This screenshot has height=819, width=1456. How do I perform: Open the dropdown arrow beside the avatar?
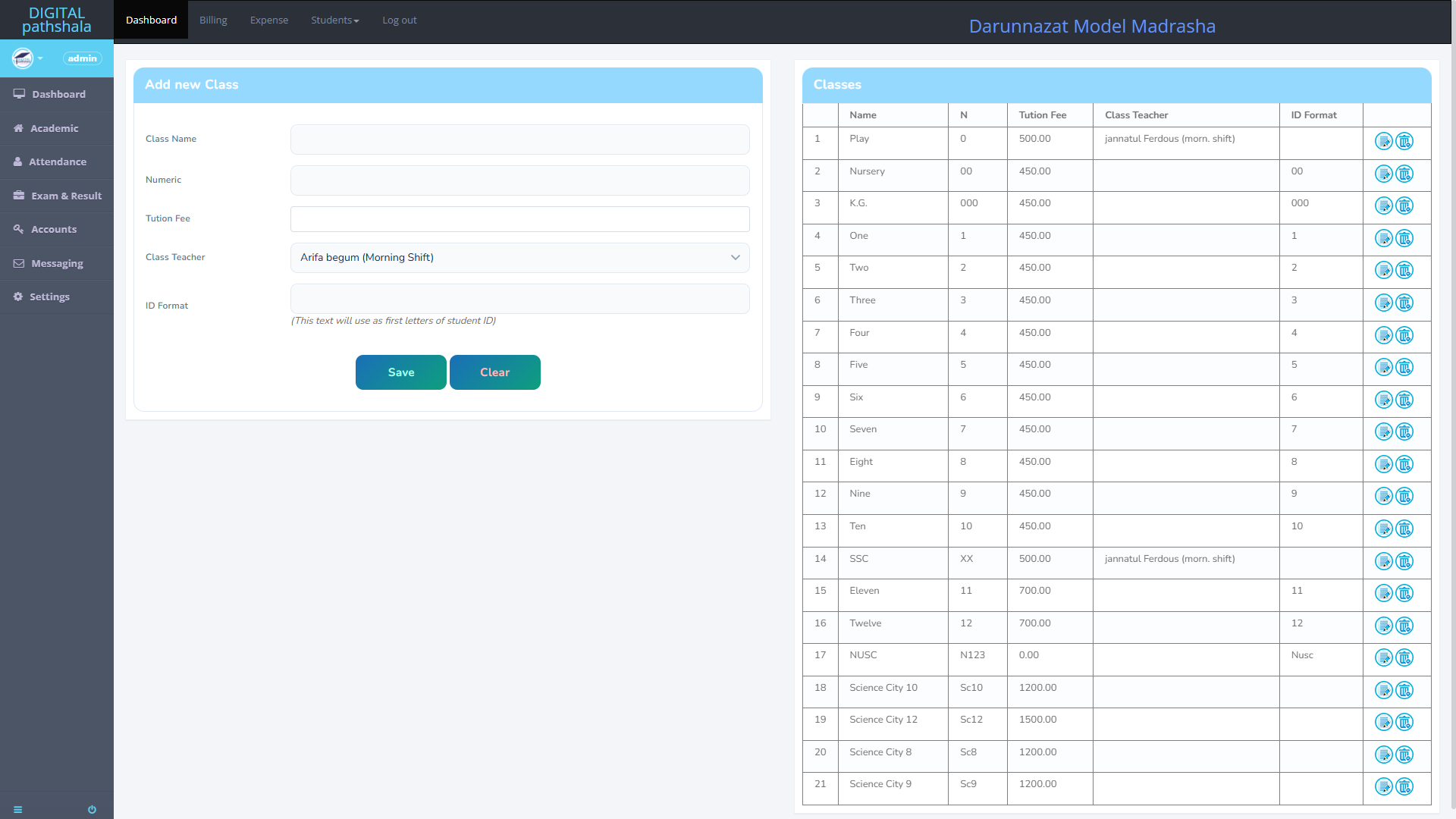point(40,58)
